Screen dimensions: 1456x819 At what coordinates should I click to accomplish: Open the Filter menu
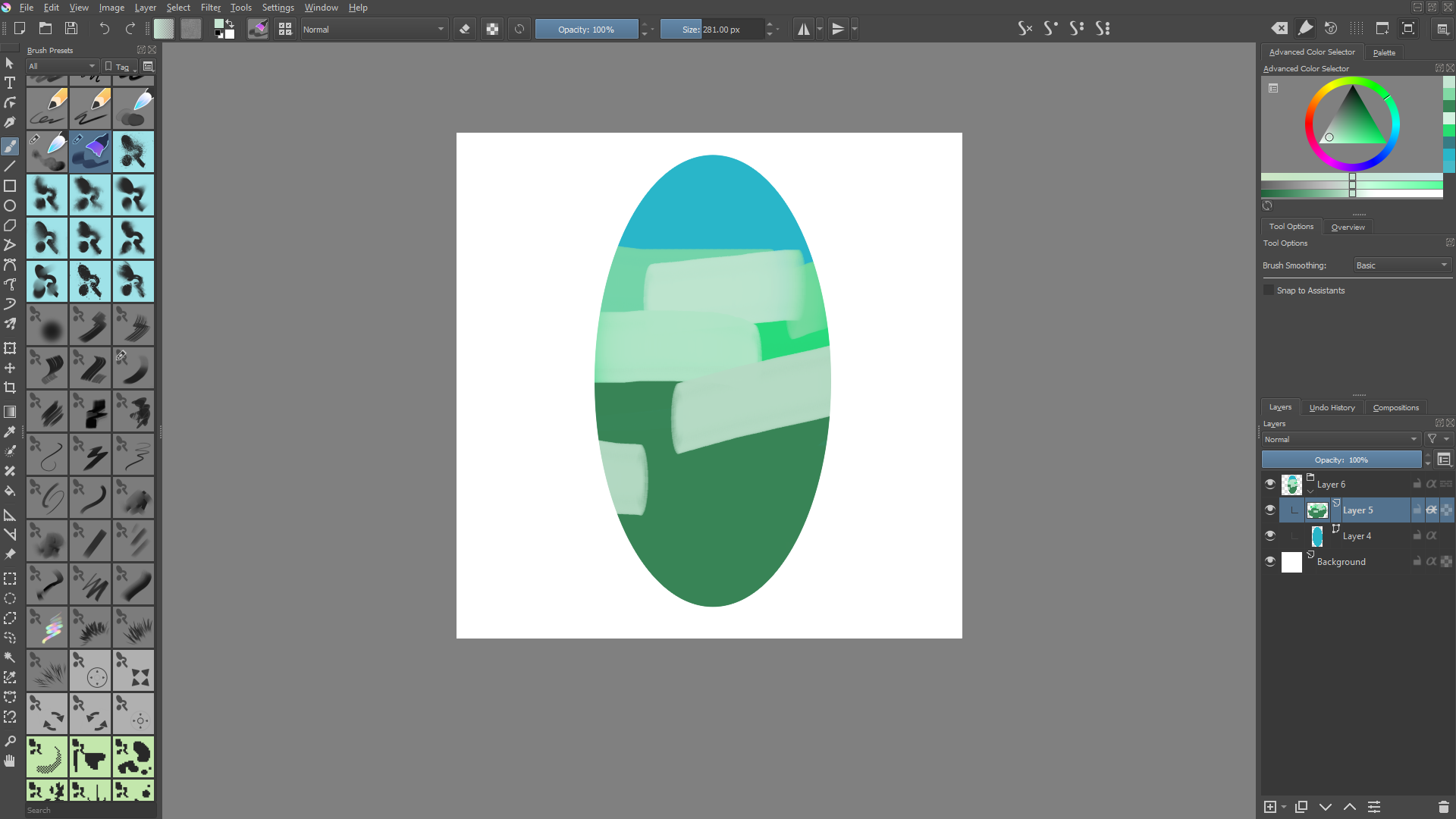pos(210,8)
